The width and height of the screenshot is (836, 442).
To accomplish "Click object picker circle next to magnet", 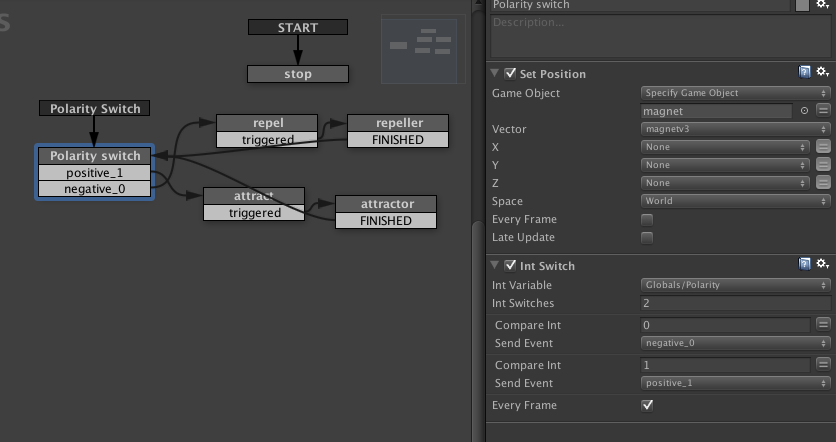I will [x=804, y=111].
